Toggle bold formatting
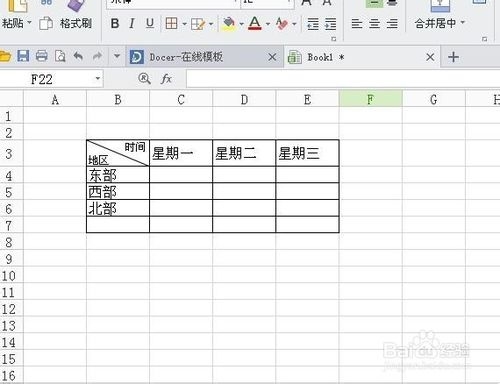Image resolution: width=500 pixels, height=384 pixels. click(x=115, y=23)
